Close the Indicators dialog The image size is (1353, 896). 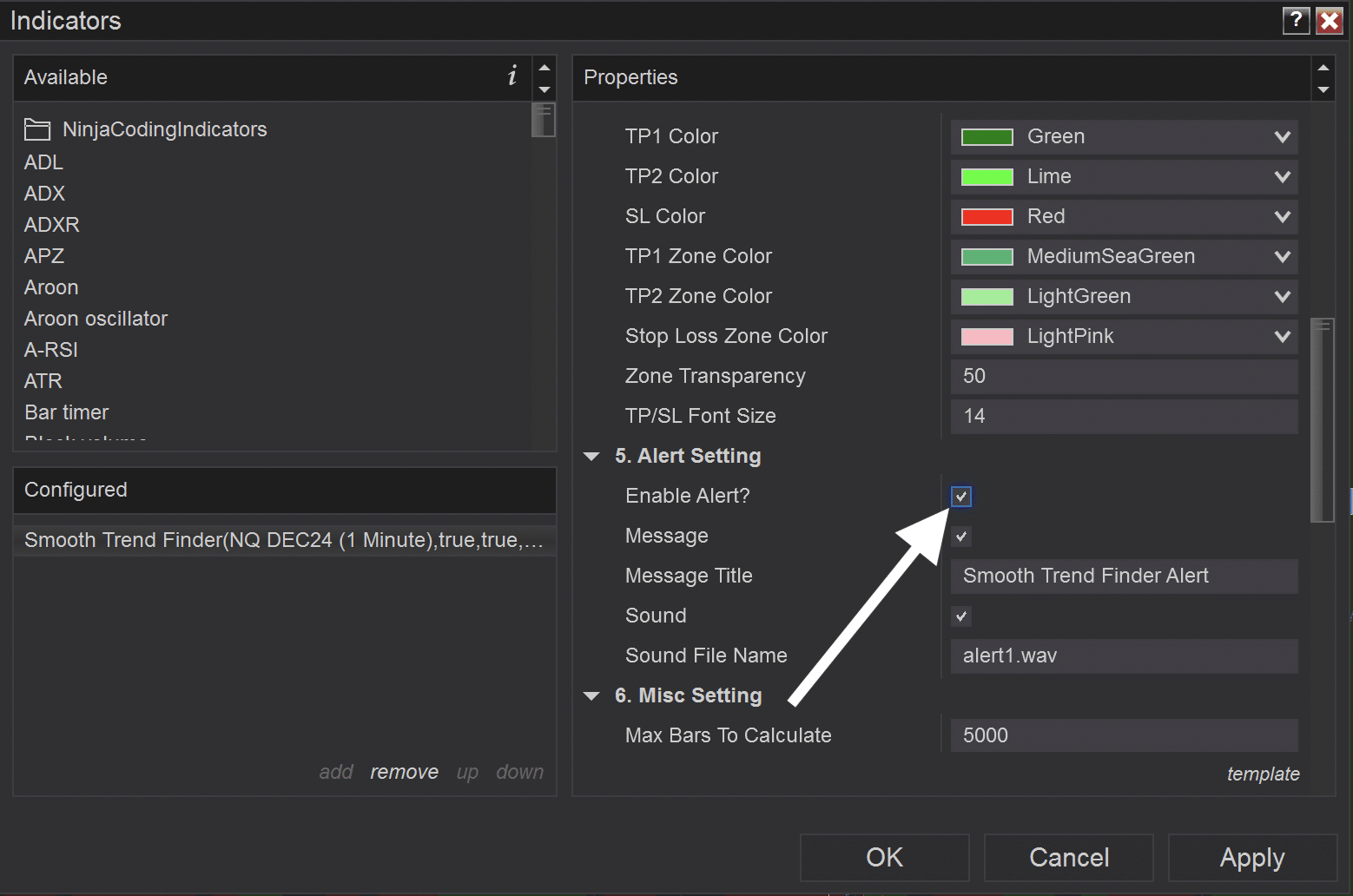click(x=1330, y=20)
